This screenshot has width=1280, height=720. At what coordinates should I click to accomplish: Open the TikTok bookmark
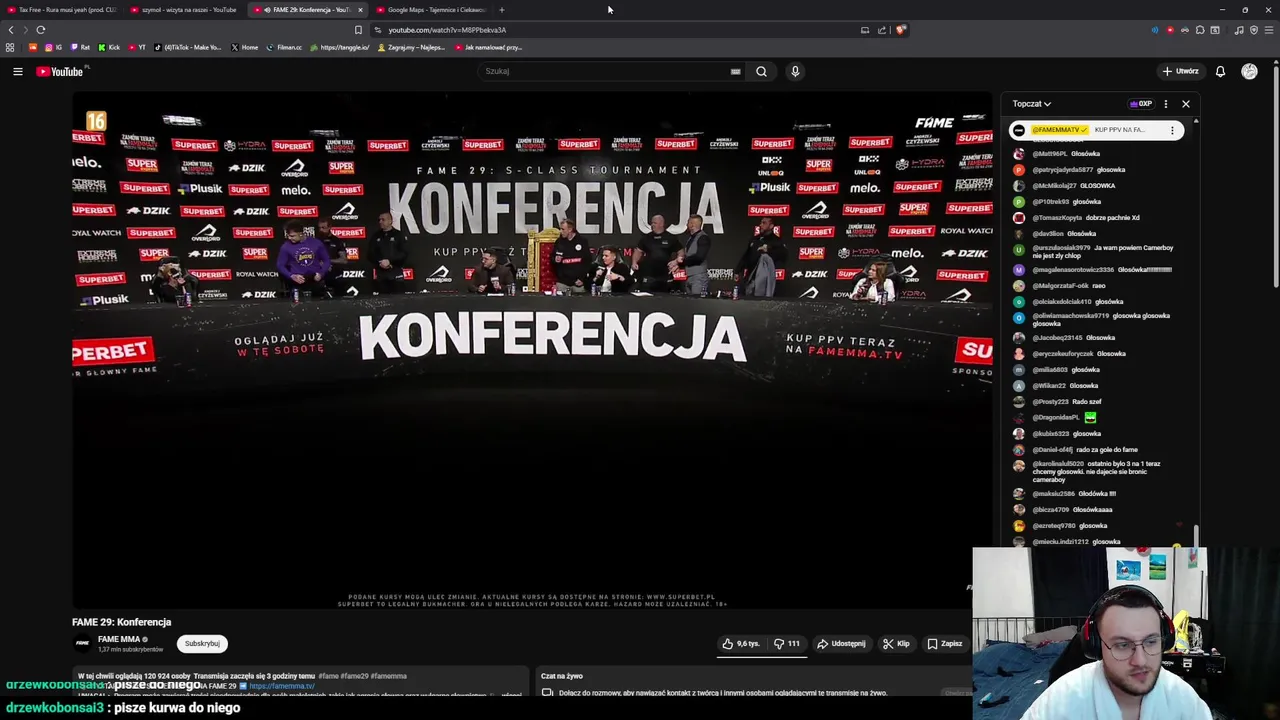188,47
